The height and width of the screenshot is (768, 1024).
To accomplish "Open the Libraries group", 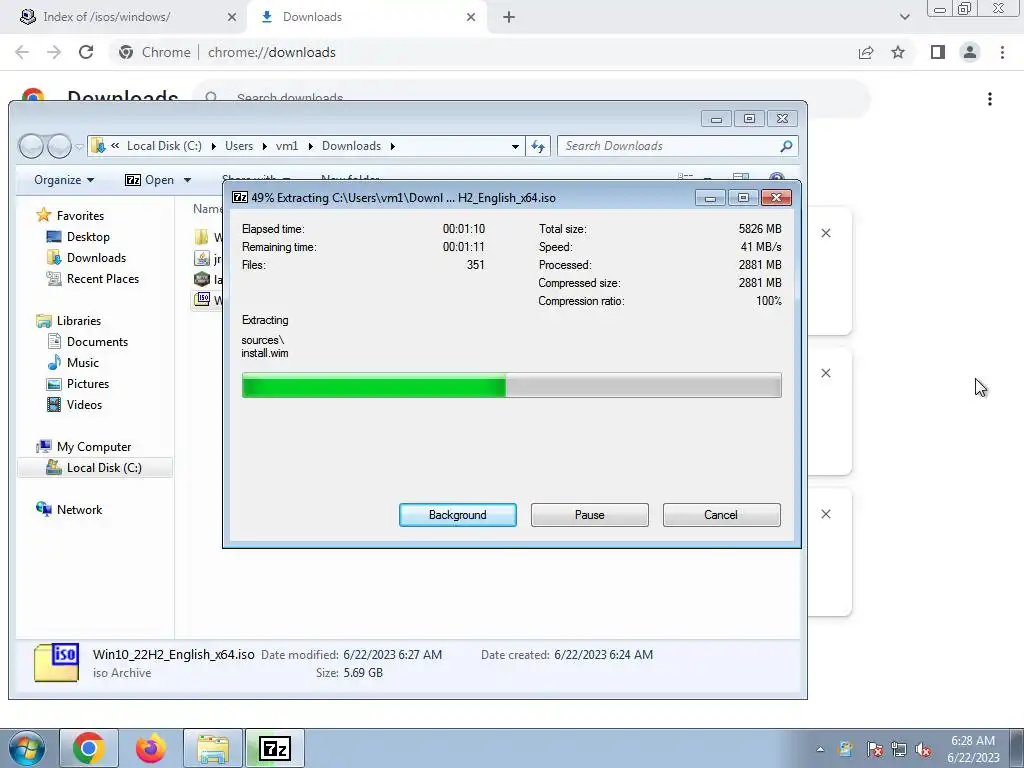I will coord(69,321).
